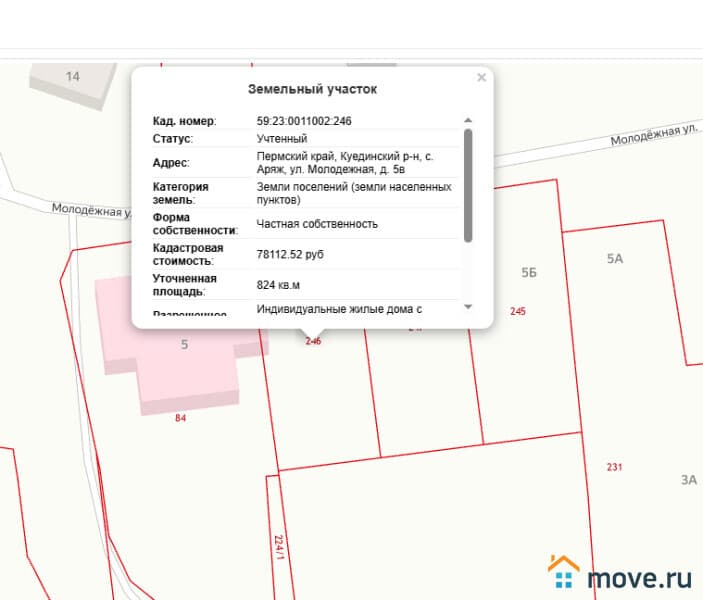Select the parcel labeled 231
The height and width of the screenshot is (600, 703).
coord(614,467)
